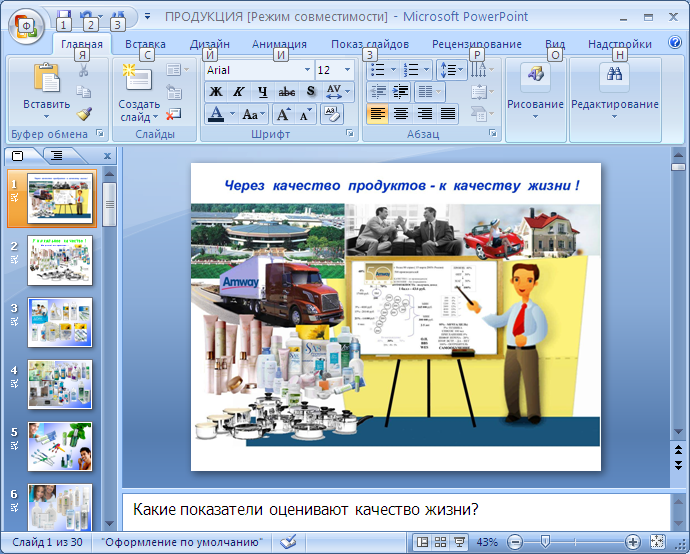Select justify text alignment button

448,114
